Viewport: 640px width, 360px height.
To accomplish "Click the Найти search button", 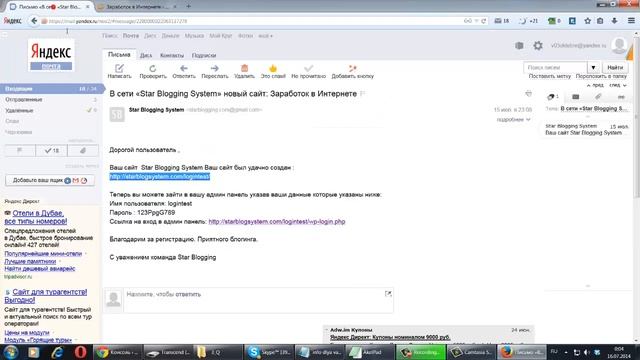I will pos(615,67).
